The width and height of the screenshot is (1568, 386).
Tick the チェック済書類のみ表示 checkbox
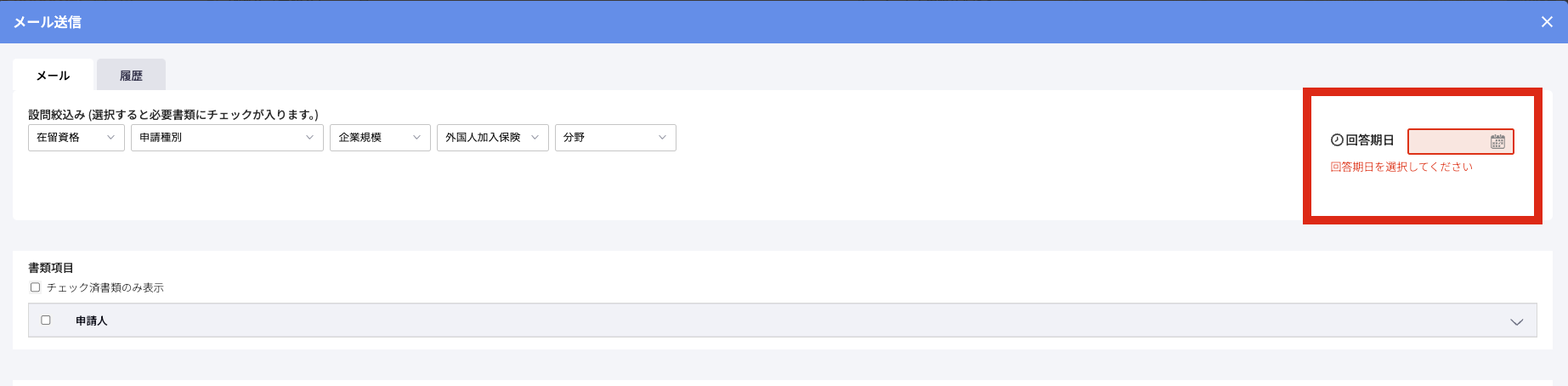pos(36,287)
